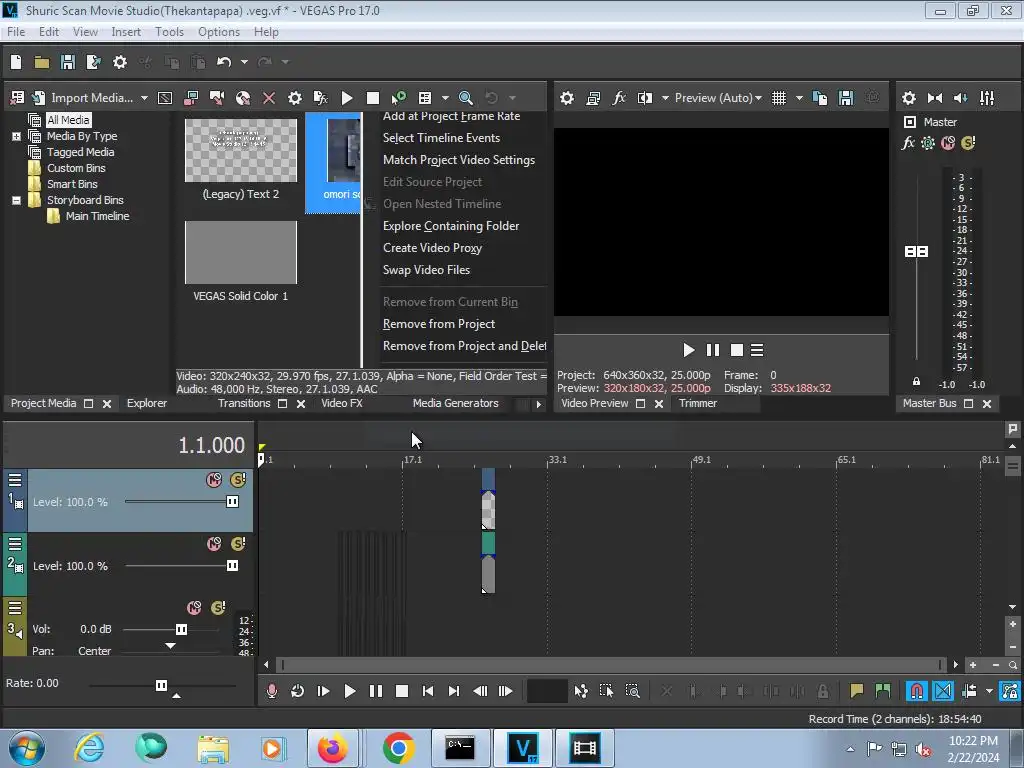Toggle Master bus Mute icon

[948, 143]
